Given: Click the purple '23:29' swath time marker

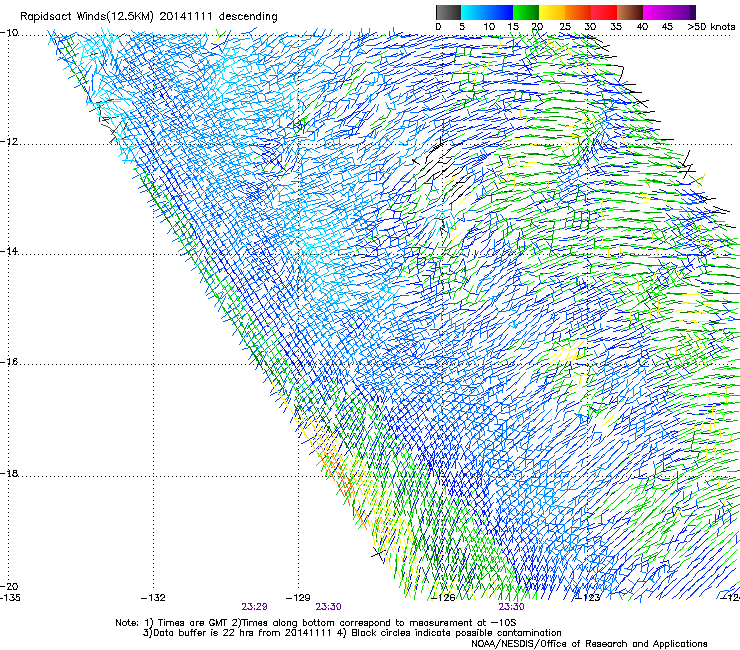Looking at the screenshot, I should (254, 607).
